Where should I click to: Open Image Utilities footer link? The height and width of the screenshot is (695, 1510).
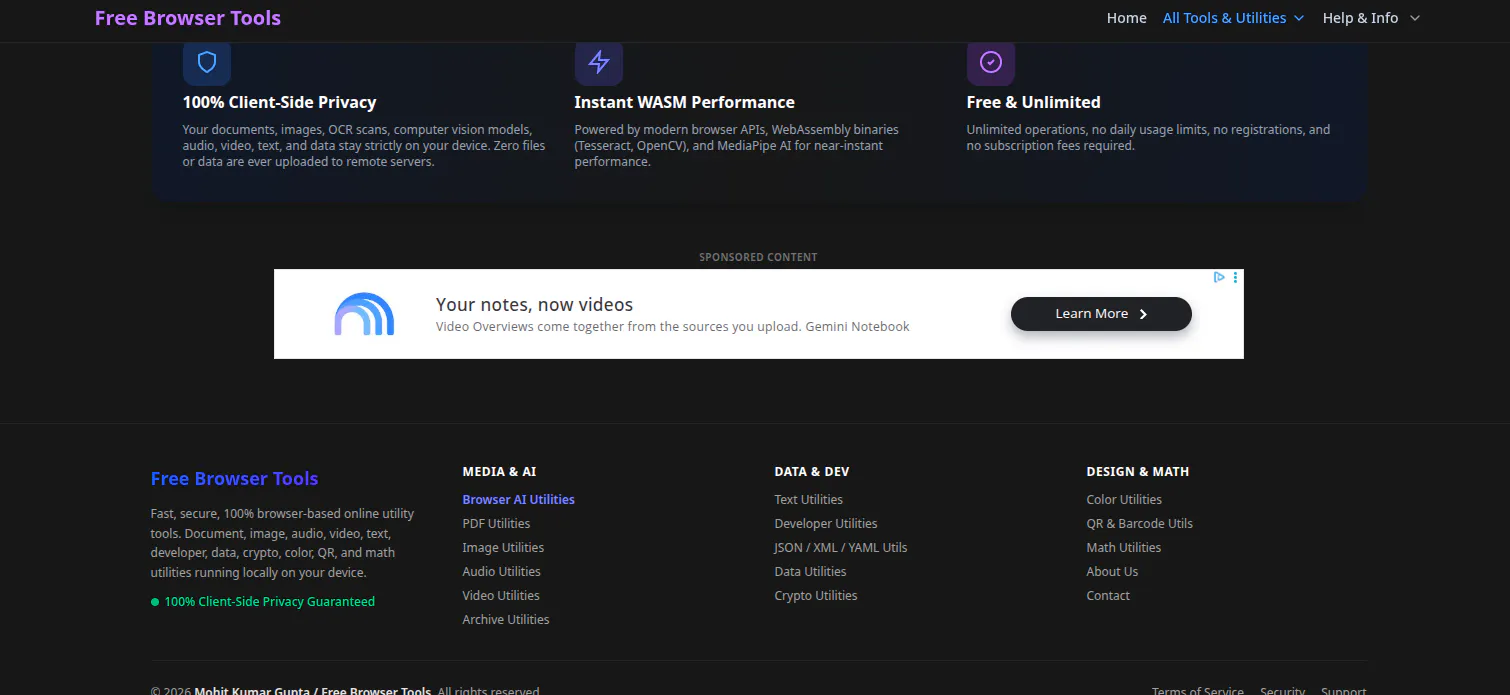pyautogui.click(x=503, y=548)
